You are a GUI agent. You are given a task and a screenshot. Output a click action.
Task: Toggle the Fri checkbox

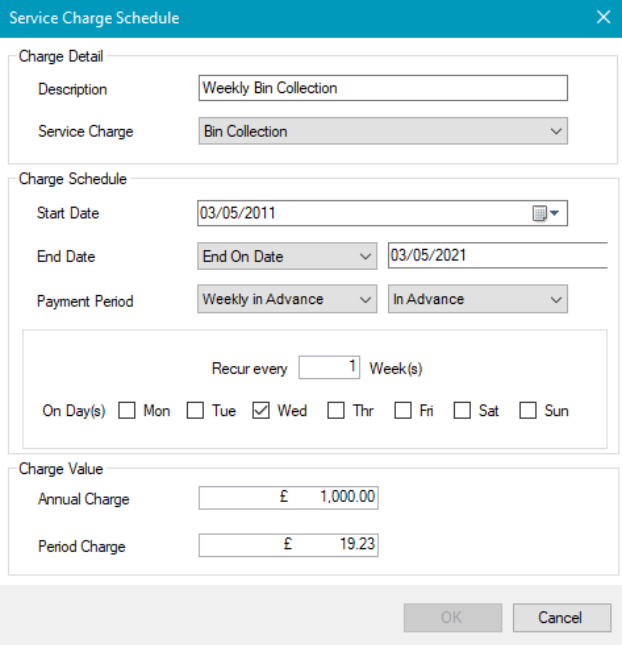point(403,410)
